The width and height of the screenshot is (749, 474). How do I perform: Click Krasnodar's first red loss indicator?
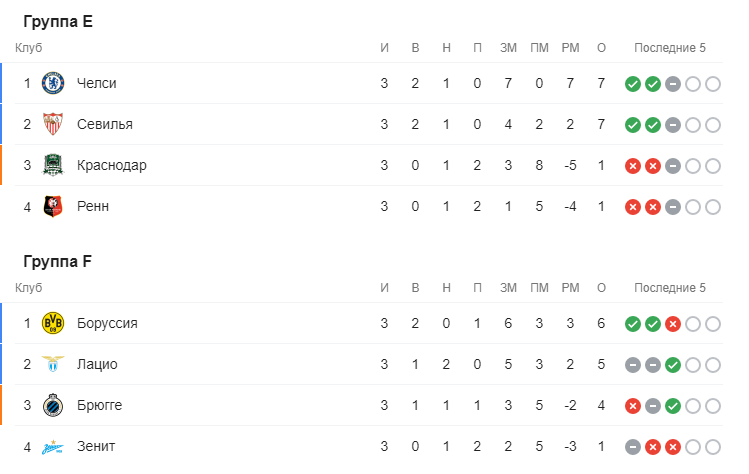click(633, 165)
